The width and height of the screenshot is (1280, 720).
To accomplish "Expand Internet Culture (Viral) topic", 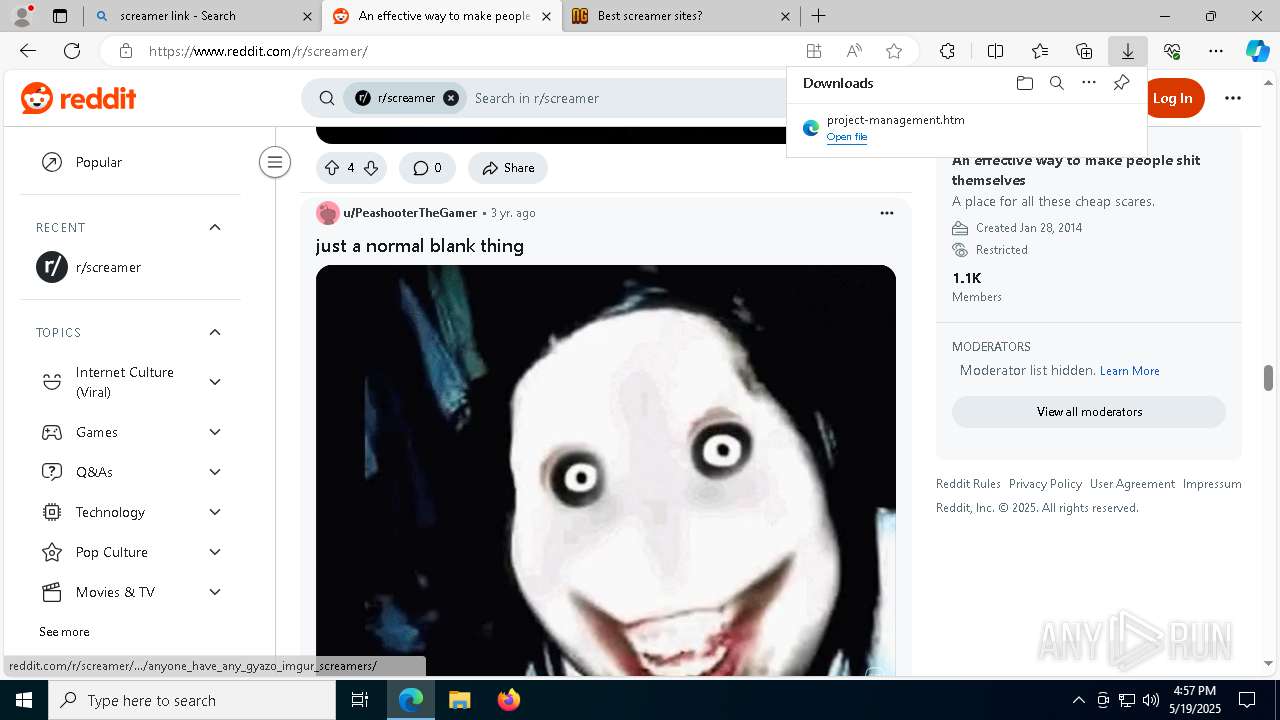I will (215, 382).
